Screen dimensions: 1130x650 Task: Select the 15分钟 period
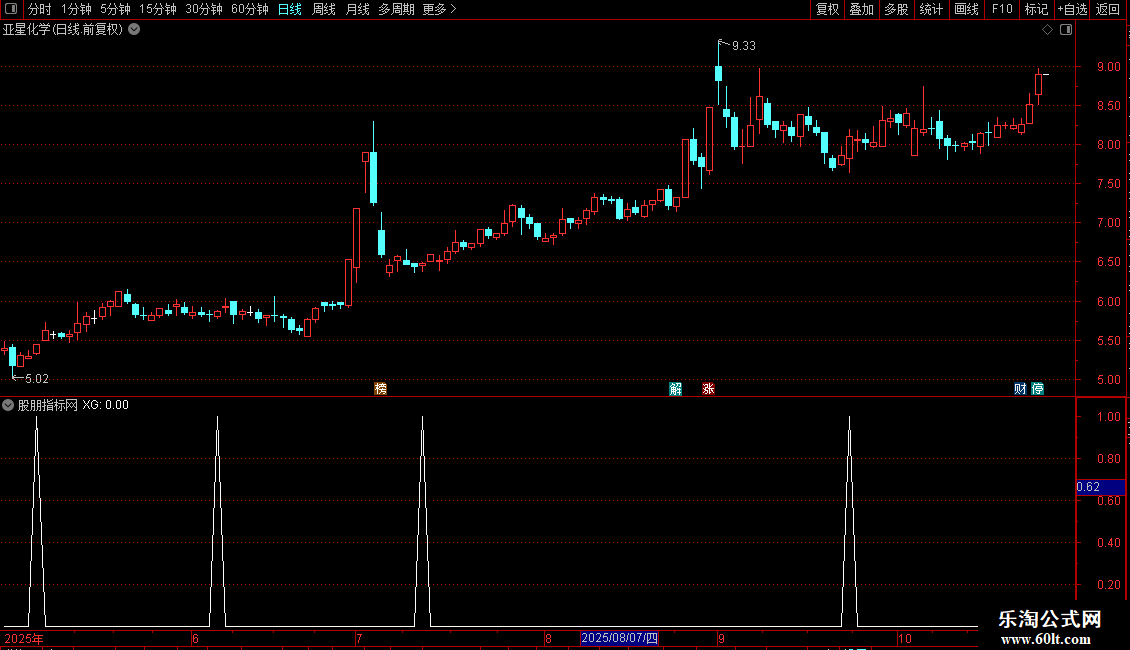pyautogui.click(x=158, y=9)
